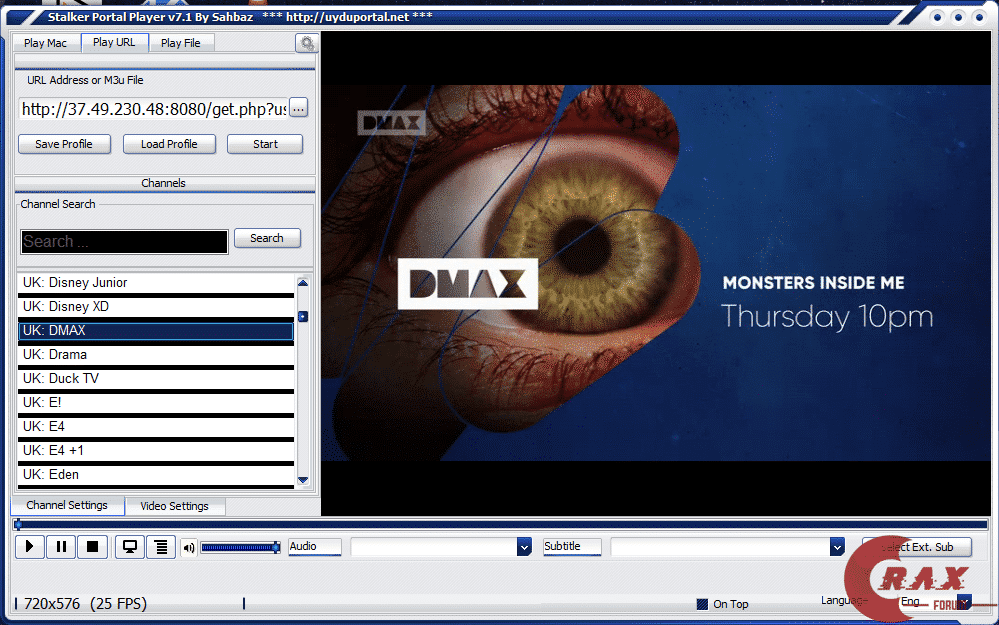Image resolution: width=999 pixels, height=625 pixels.
Task: Click the channel Search button
Action: (267, 238)
